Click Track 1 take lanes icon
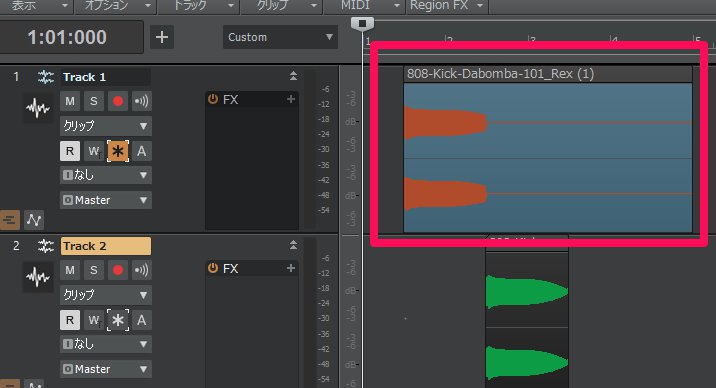The height and width of the screenshot is (388, 716). 10,220
